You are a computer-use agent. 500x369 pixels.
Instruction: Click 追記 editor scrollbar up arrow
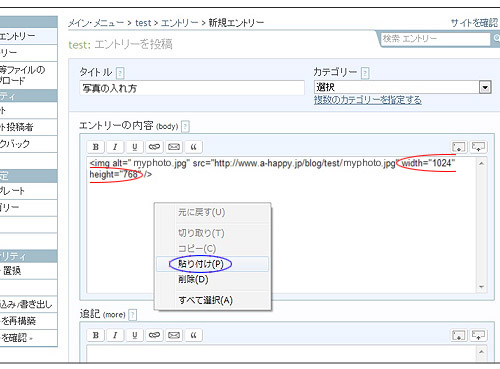pyautogui.click(x=481, y=352)
